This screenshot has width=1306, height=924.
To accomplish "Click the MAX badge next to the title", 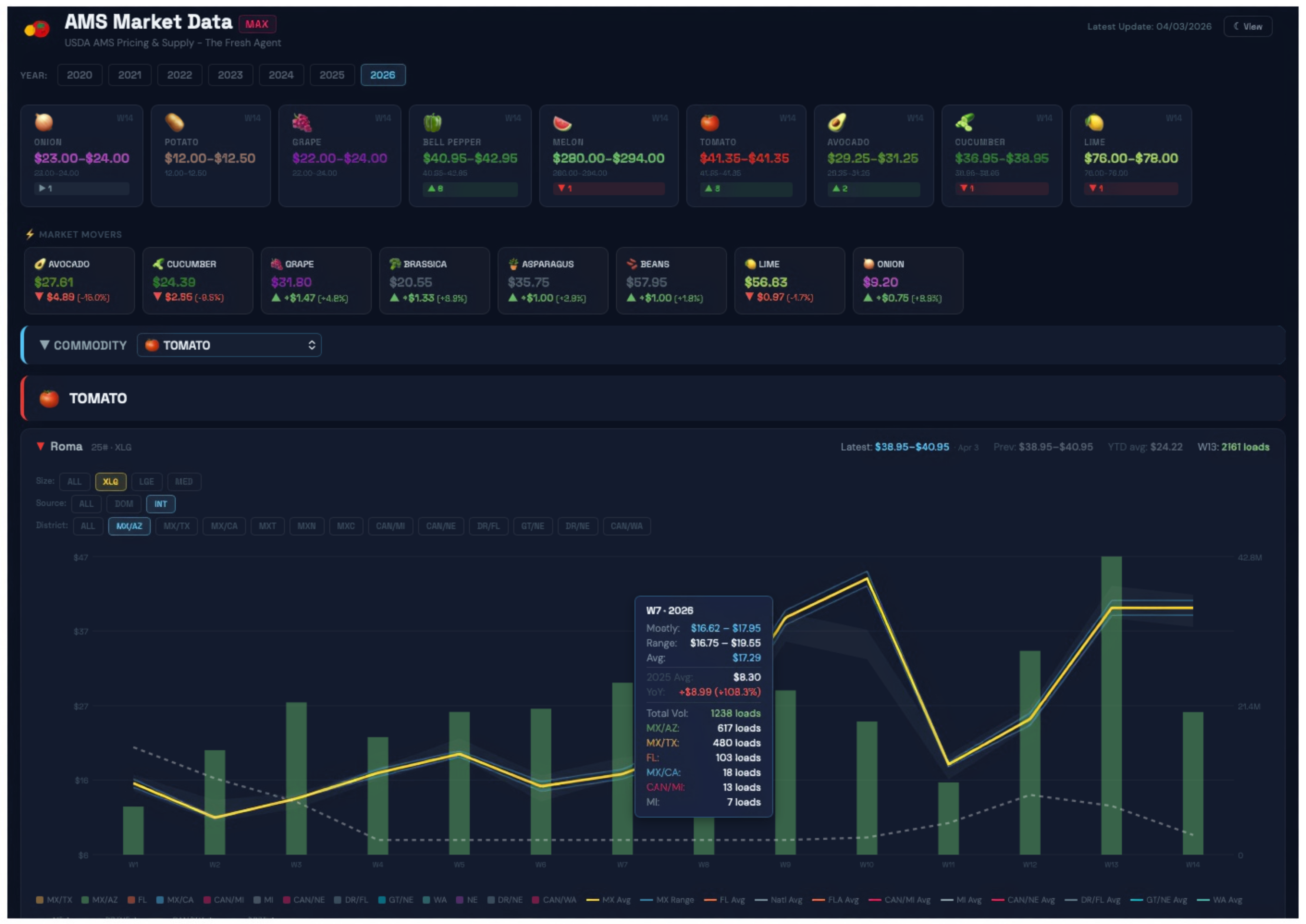I will tap(257, 24).
